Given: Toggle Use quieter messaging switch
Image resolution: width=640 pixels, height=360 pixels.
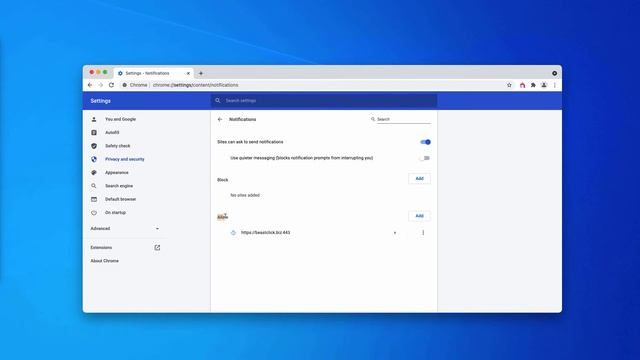Looking at the screenshot, I should coord(424,158).
